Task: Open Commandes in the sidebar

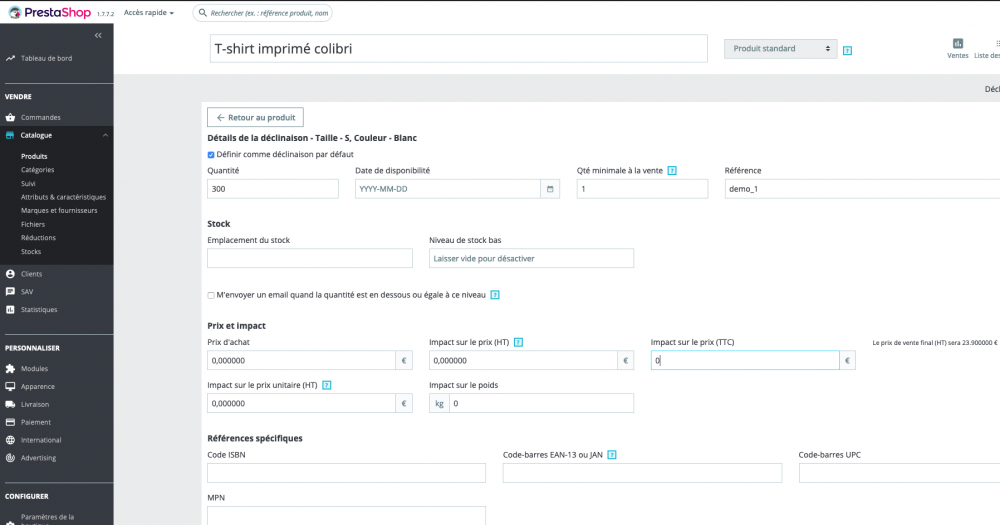Action: click(x=41, y=117)
